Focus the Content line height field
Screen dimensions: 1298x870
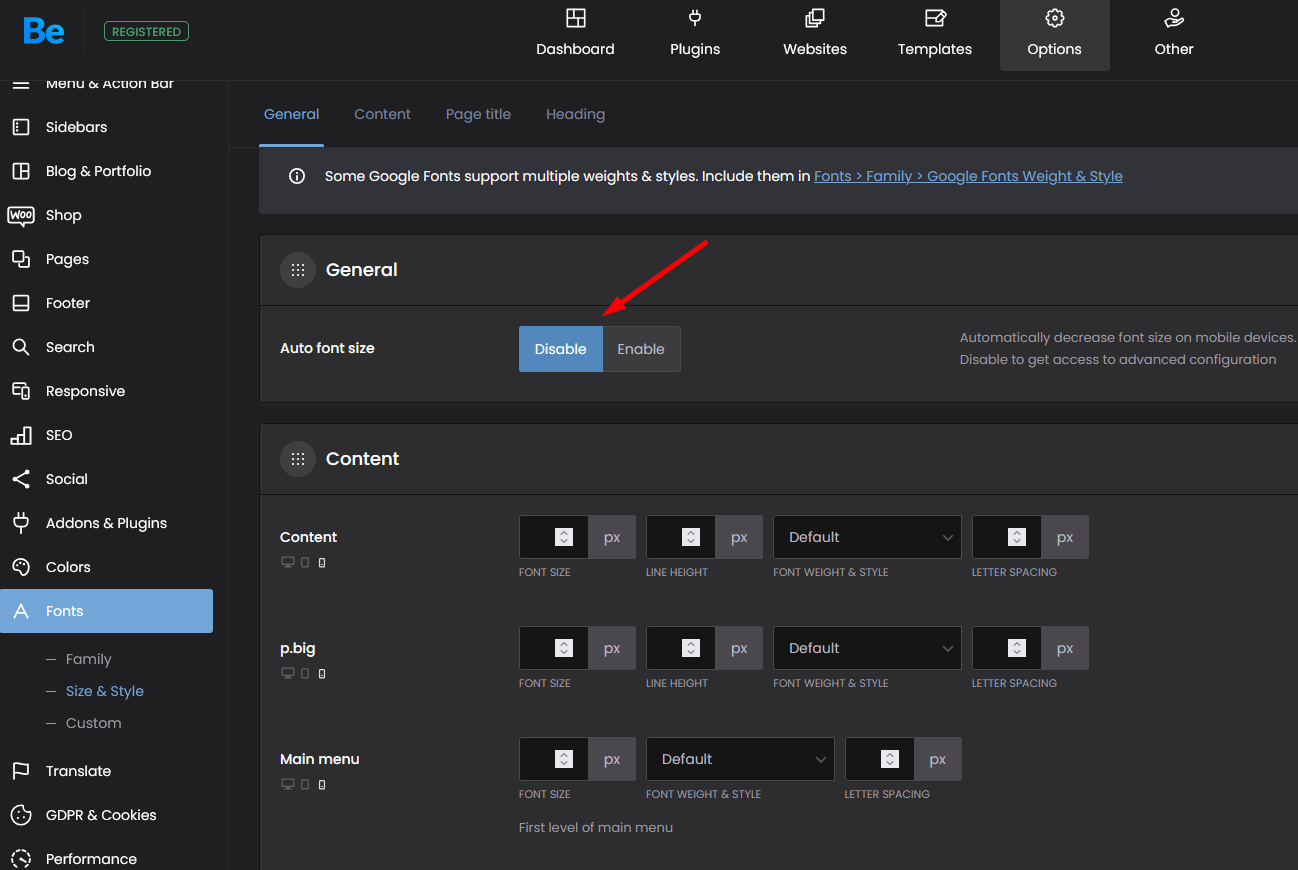680,537
